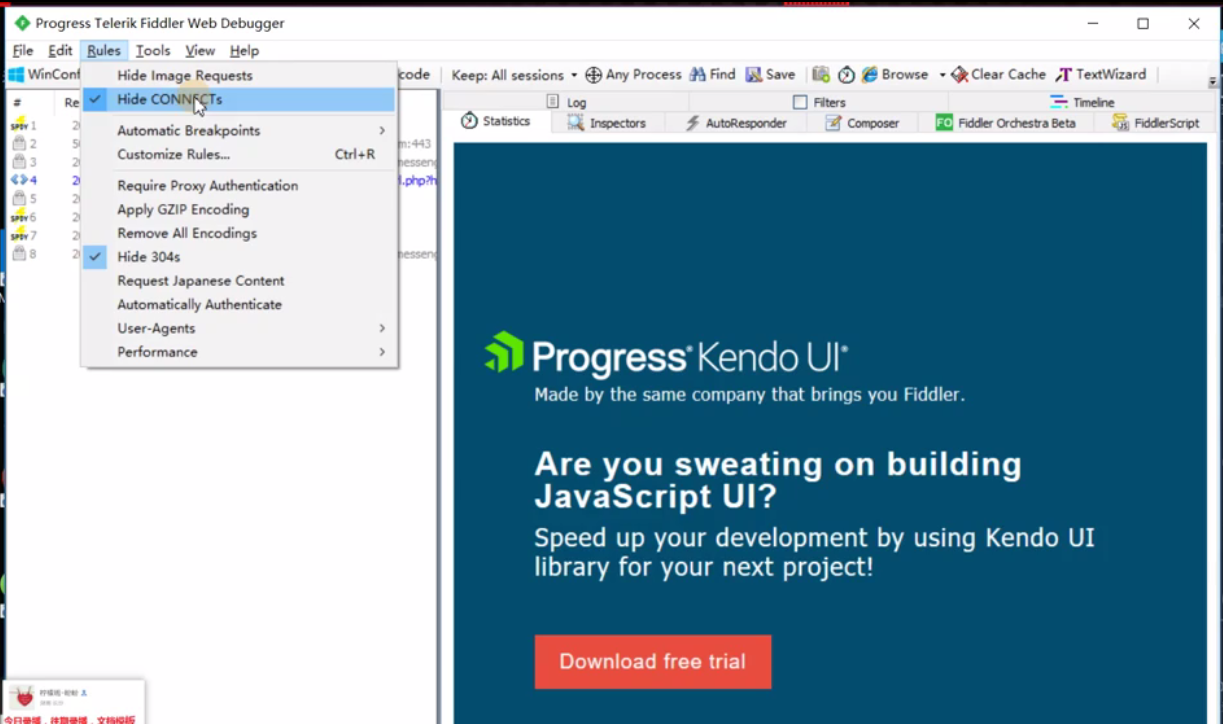Click the Inspectors tab magnifier icon

click(576, 123)
